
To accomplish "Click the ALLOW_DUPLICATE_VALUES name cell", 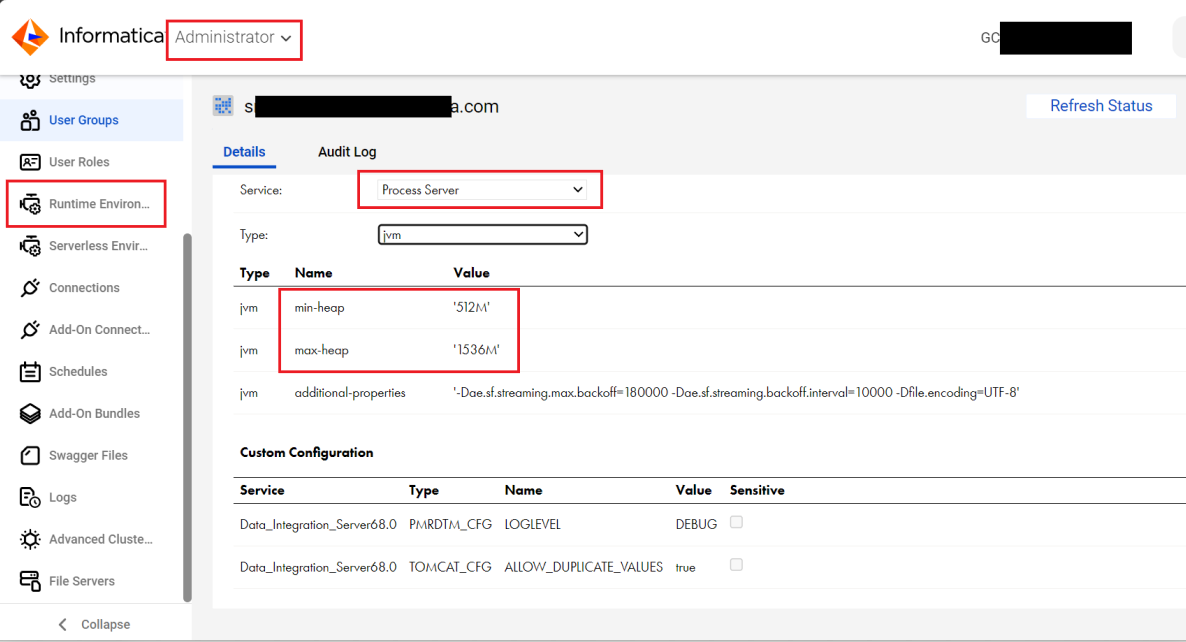I will [x=583, y=567].
